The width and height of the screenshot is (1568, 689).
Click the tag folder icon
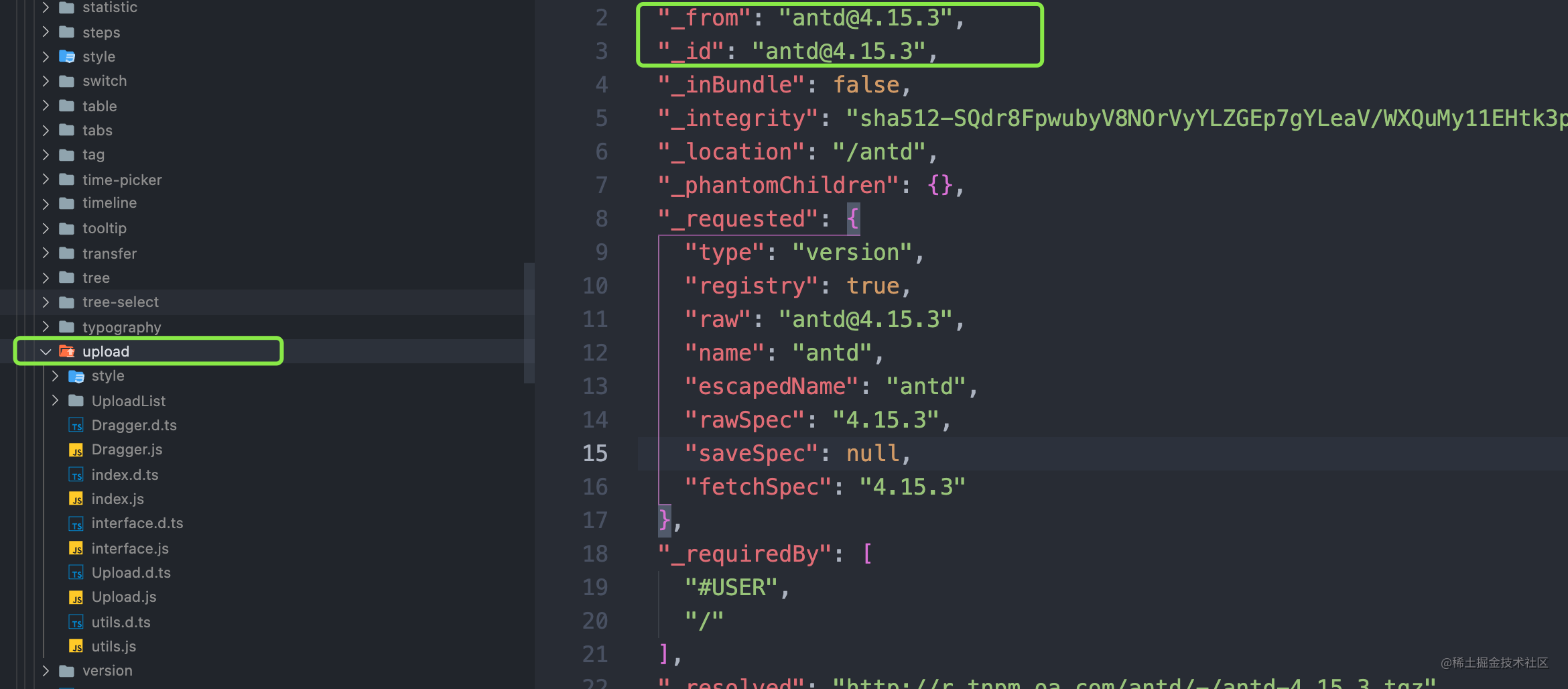point(66,155)
